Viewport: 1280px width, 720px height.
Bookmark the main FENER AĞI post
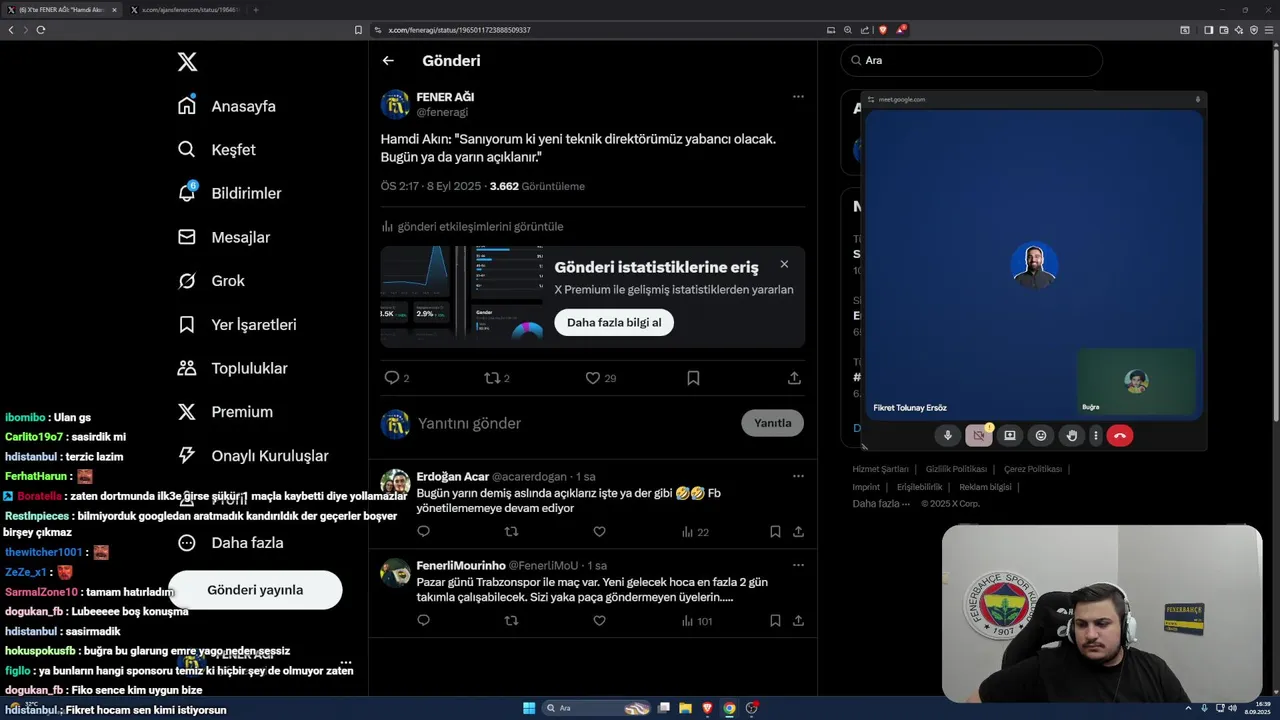[693, 378]
